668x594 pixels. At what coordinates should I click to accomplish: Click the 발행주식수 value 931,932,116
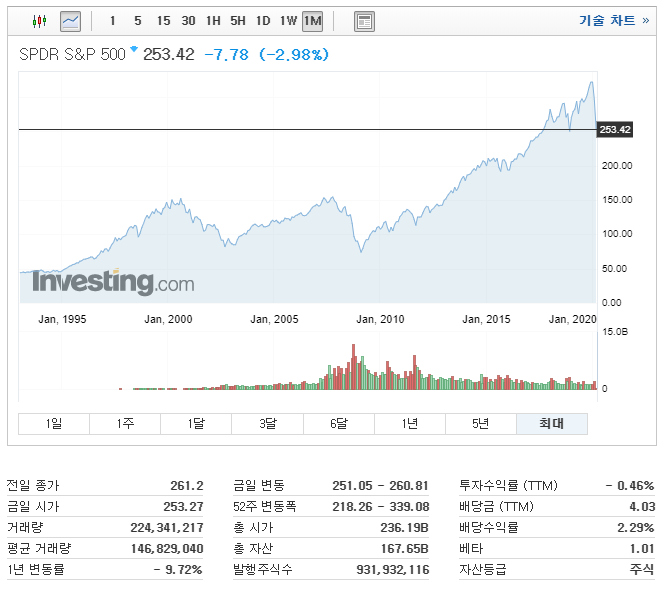393,569
